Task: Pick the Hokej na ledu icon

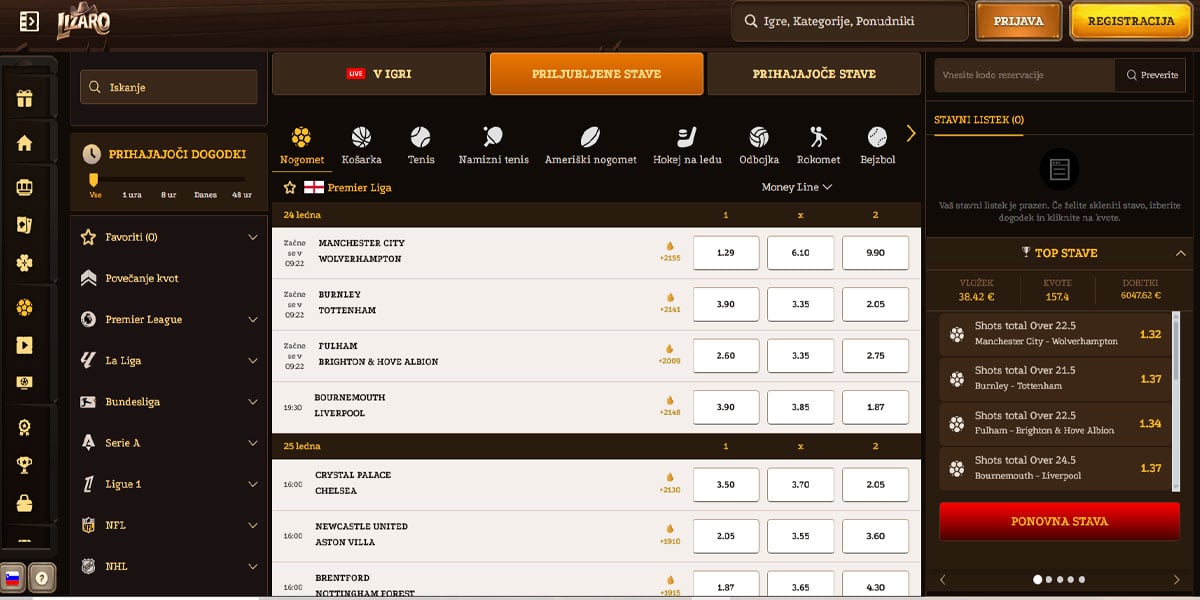Action: tap(686, 145)
